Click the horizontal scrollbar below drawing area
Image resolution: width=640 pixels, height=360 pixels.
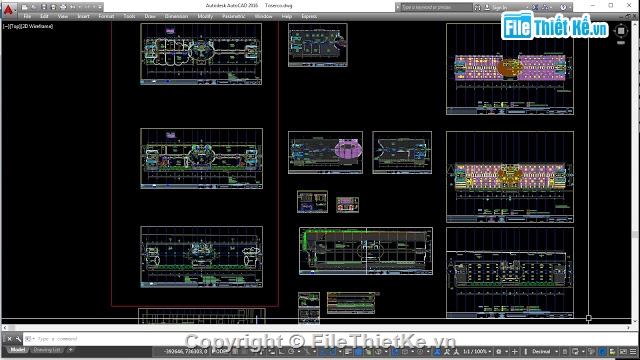317,327
